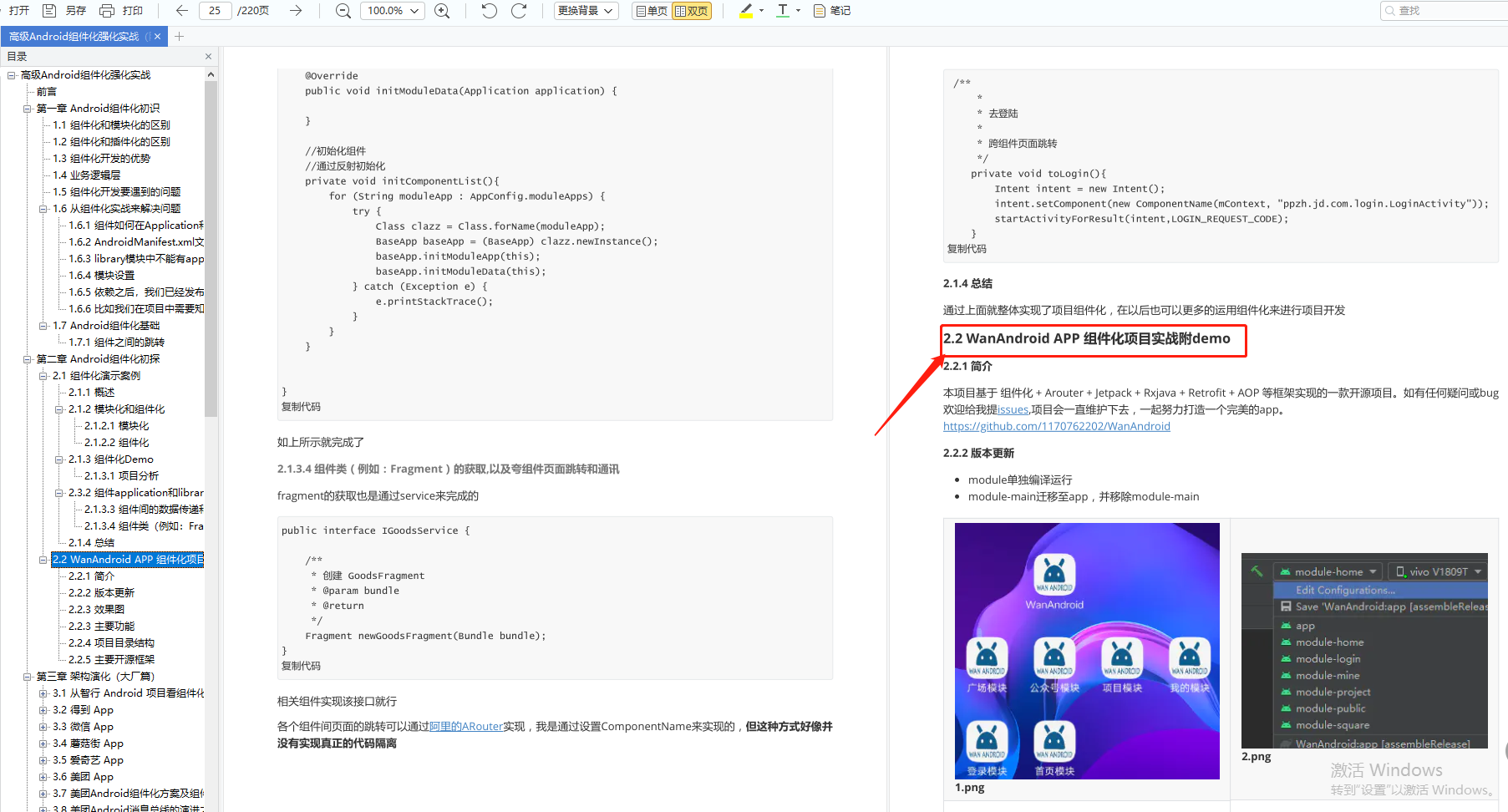Click the 打印 print icon
Image resolution: width=1508 pixels, height=812 pixels.
106,11
